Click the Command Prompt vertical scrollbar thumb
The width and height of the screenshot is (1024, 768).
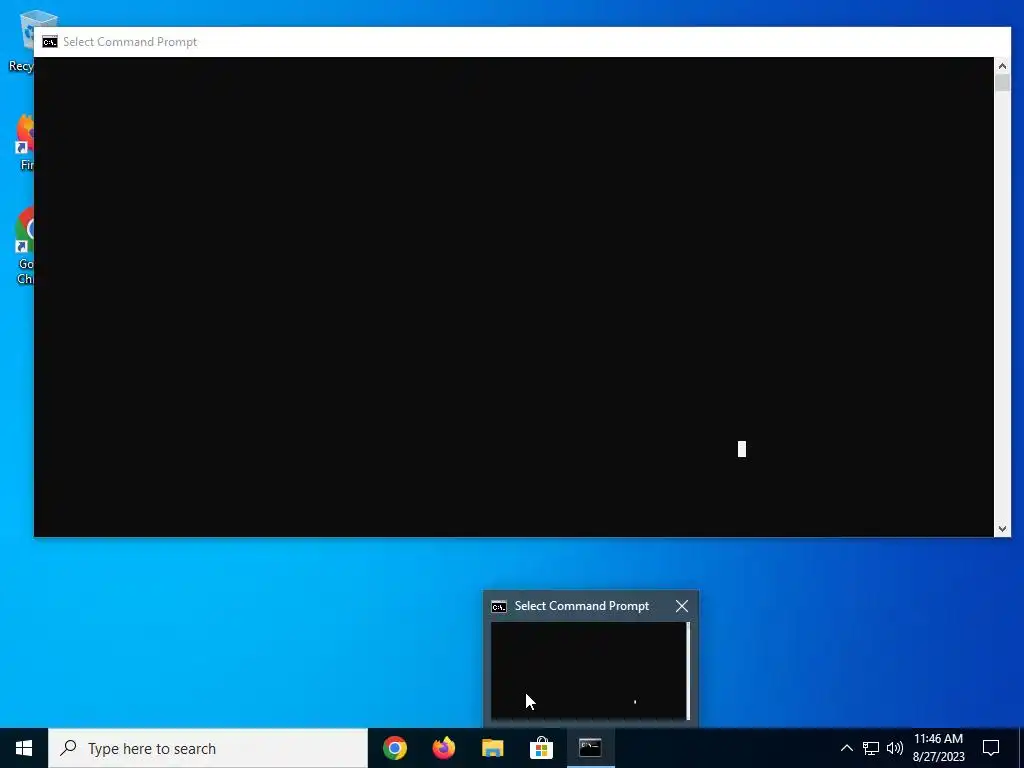pos(1002,83)
